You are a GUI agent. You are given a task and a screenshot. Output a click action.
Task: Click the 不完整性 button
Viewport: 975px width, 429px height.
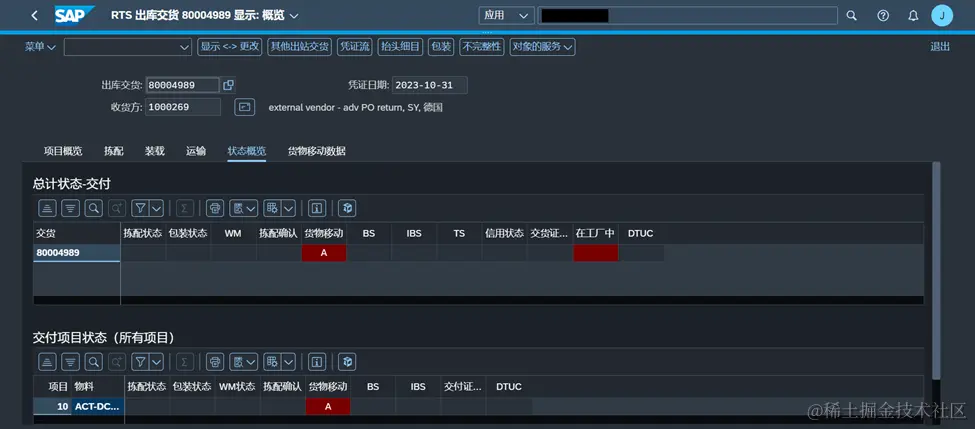pos(481,47)
